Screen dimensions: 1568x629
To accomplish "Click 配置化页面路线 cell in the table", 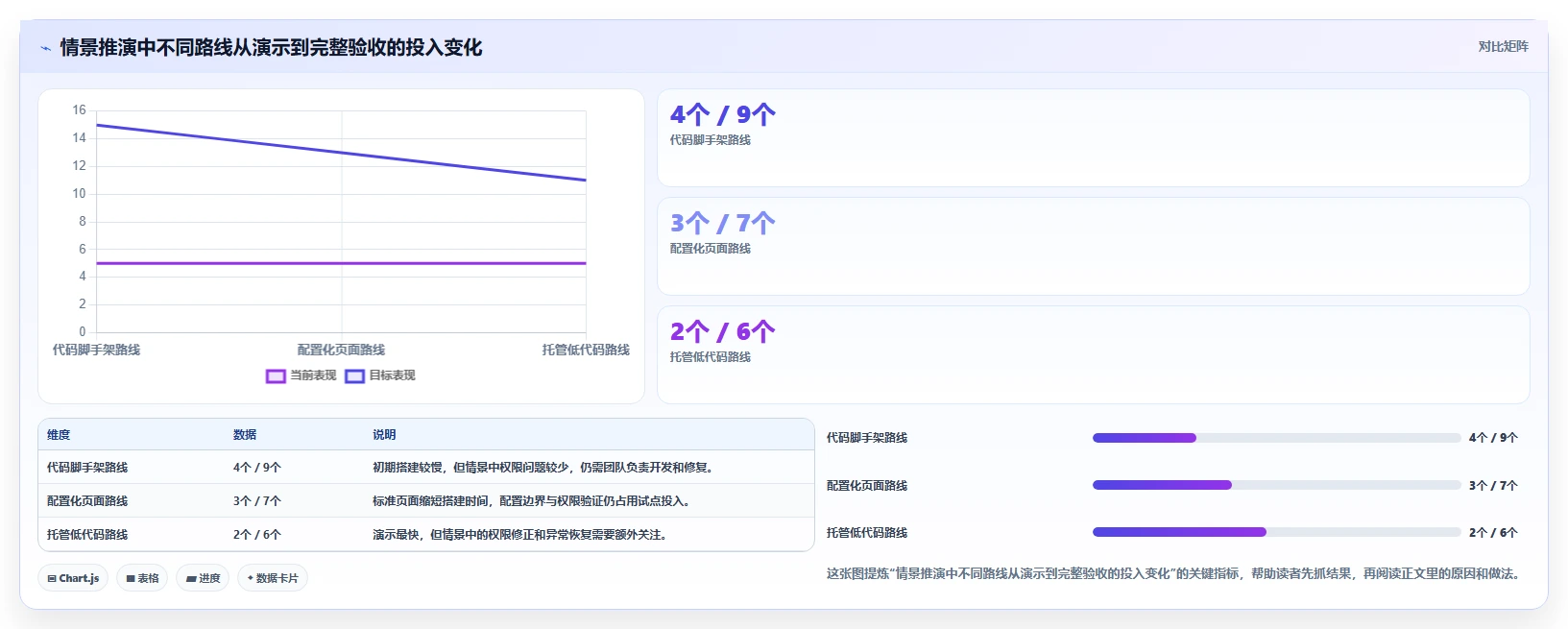I will point(87,501).
